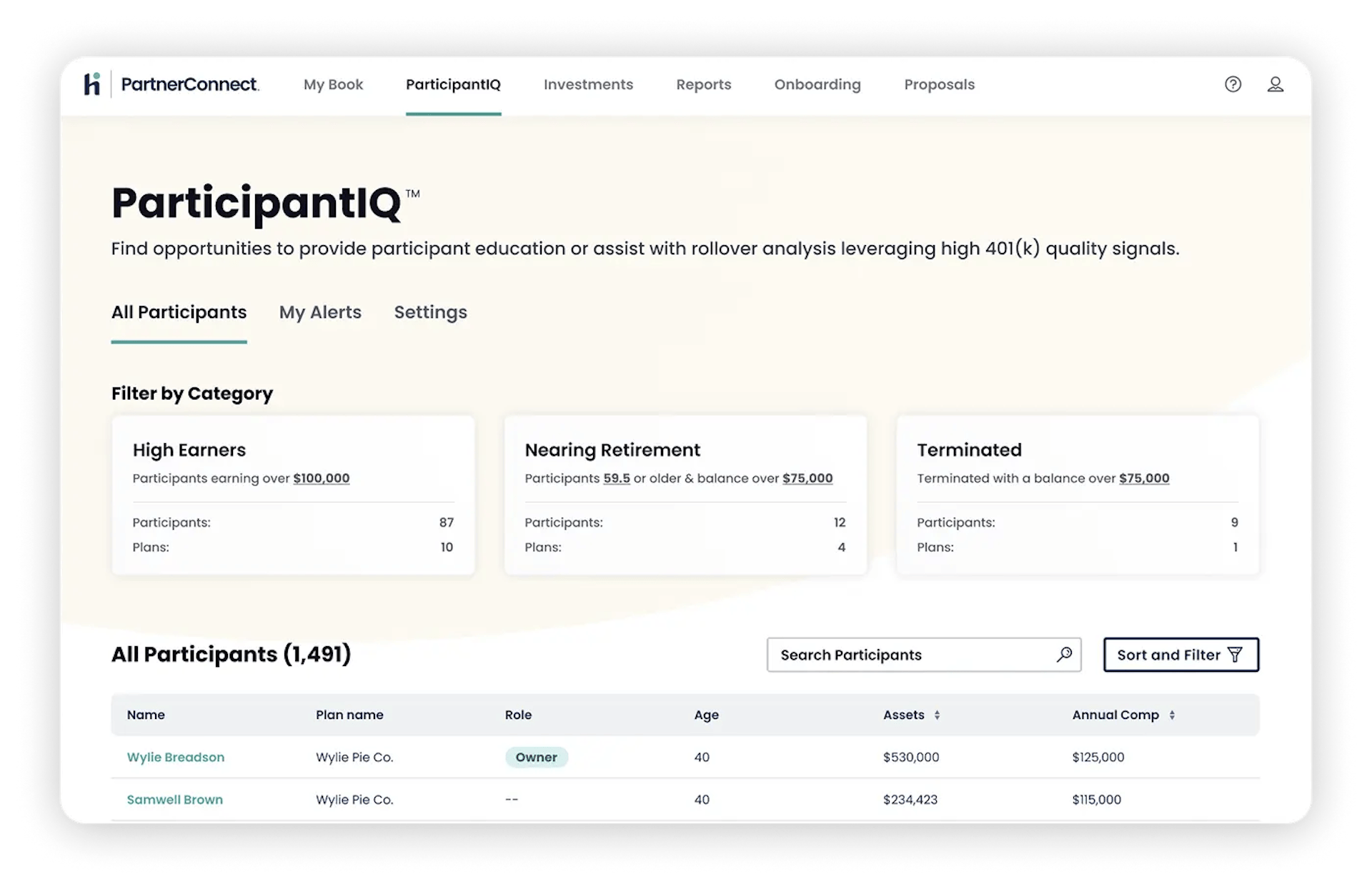
Task: Click the help question mark icon
Action: click(x=1233, y=84)
